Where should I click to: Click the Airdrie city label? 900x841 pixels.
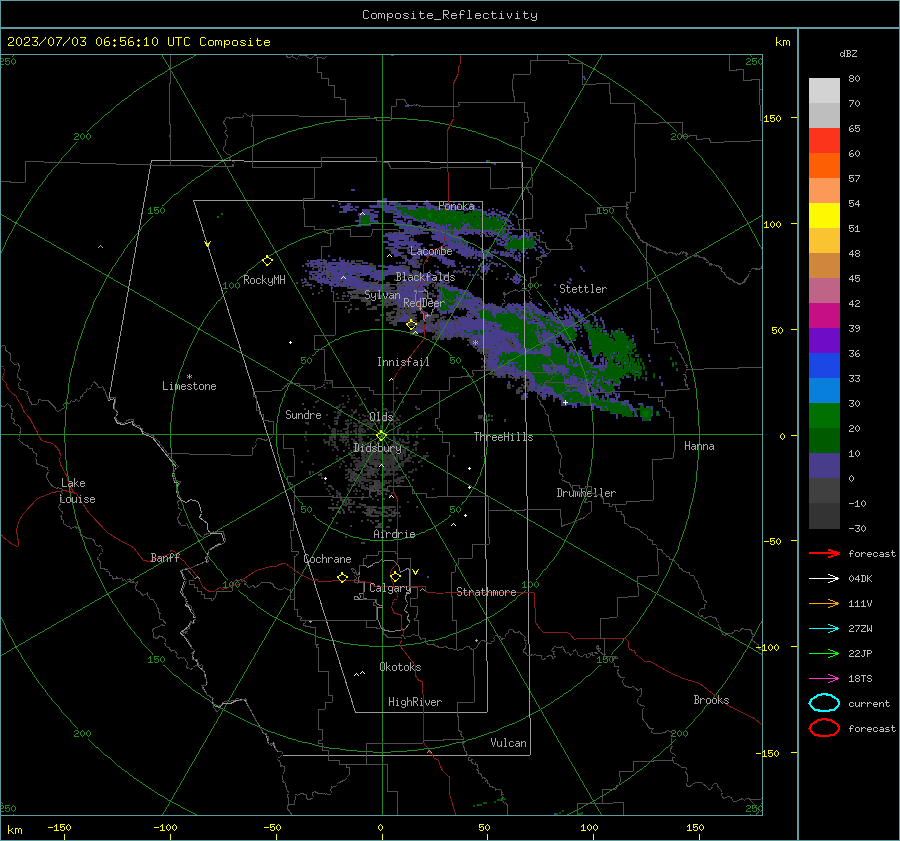(x=394, y=534)
